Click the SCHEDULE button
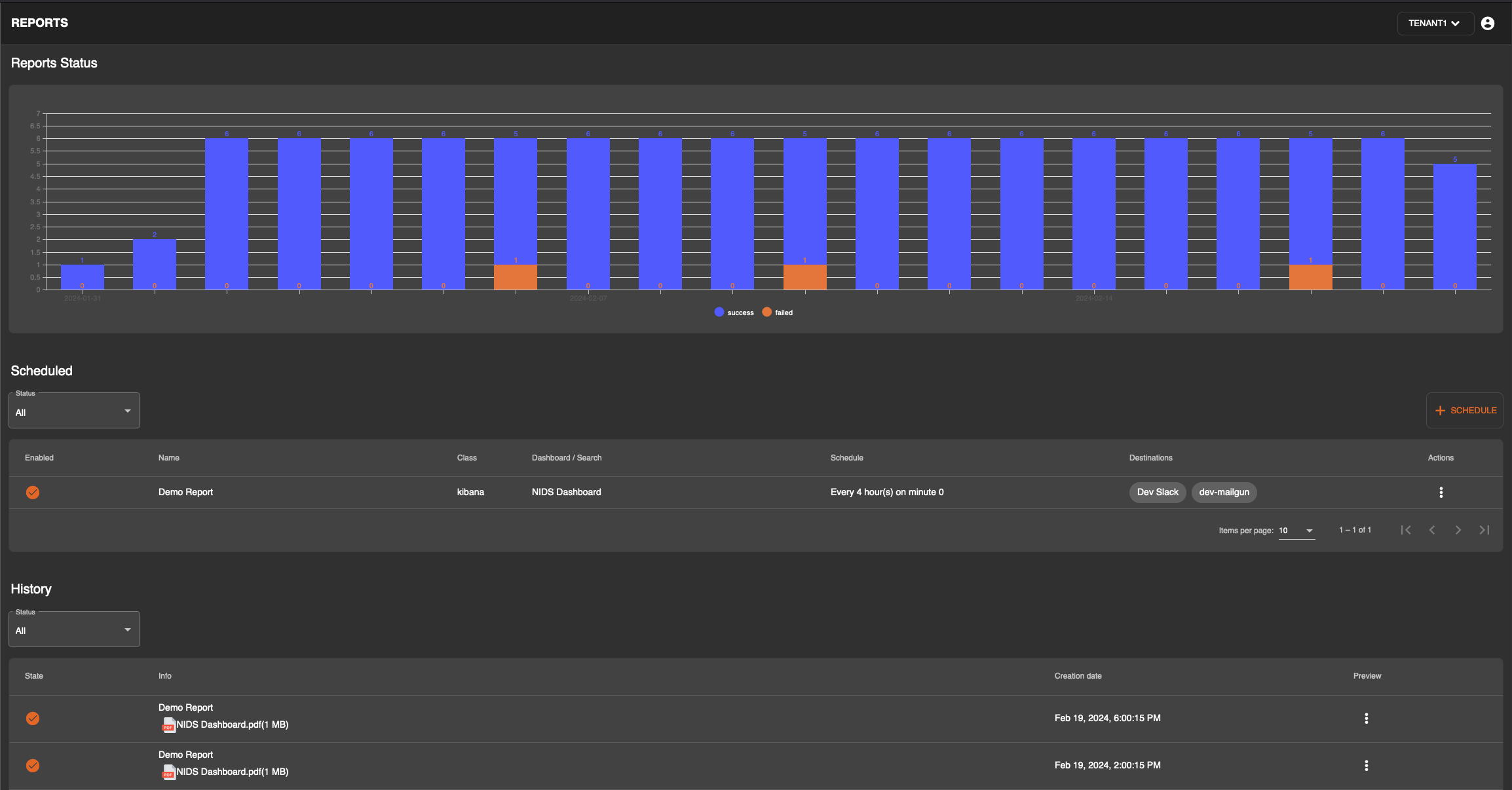Image resolution: width=1512 pixels, height=790 pixels. (1465, 411)
